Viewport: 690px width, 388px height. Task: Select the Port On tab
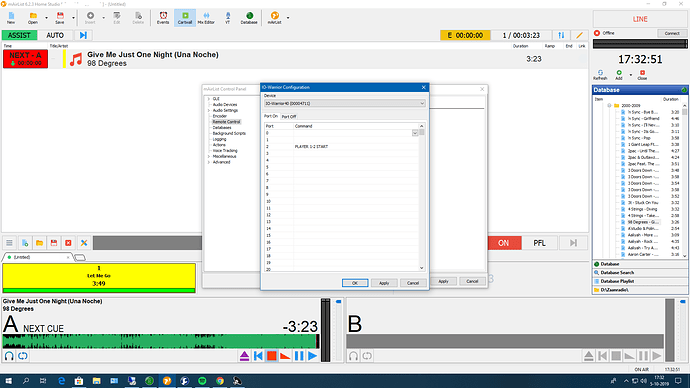pyautogui.click(x=271, y=116)
